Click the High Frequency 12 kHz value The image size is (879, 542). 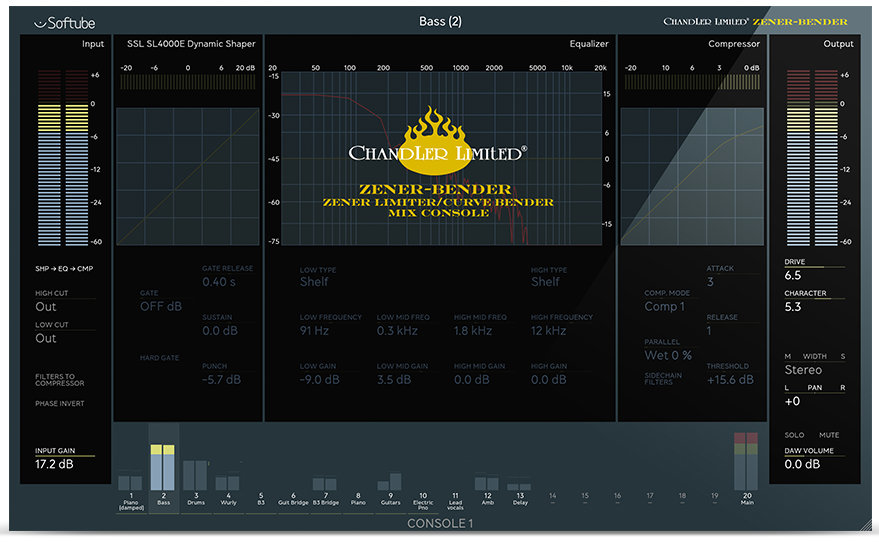click(x=548, y=331)
